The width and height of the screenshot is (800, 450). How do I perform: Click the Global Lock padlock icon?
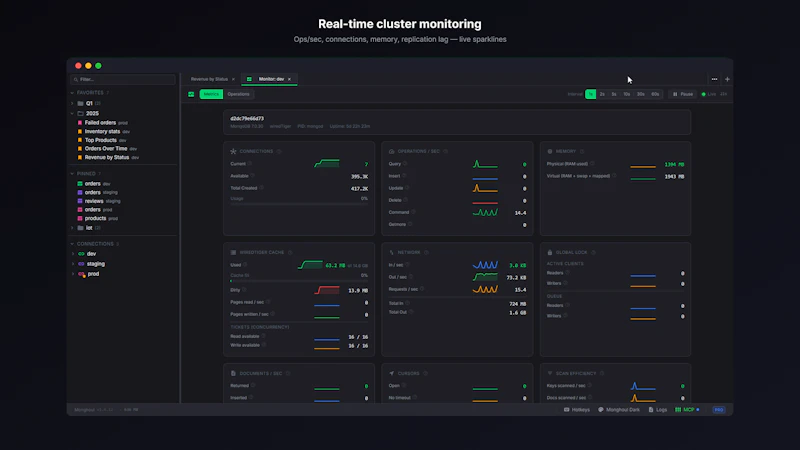click(549, 252)
